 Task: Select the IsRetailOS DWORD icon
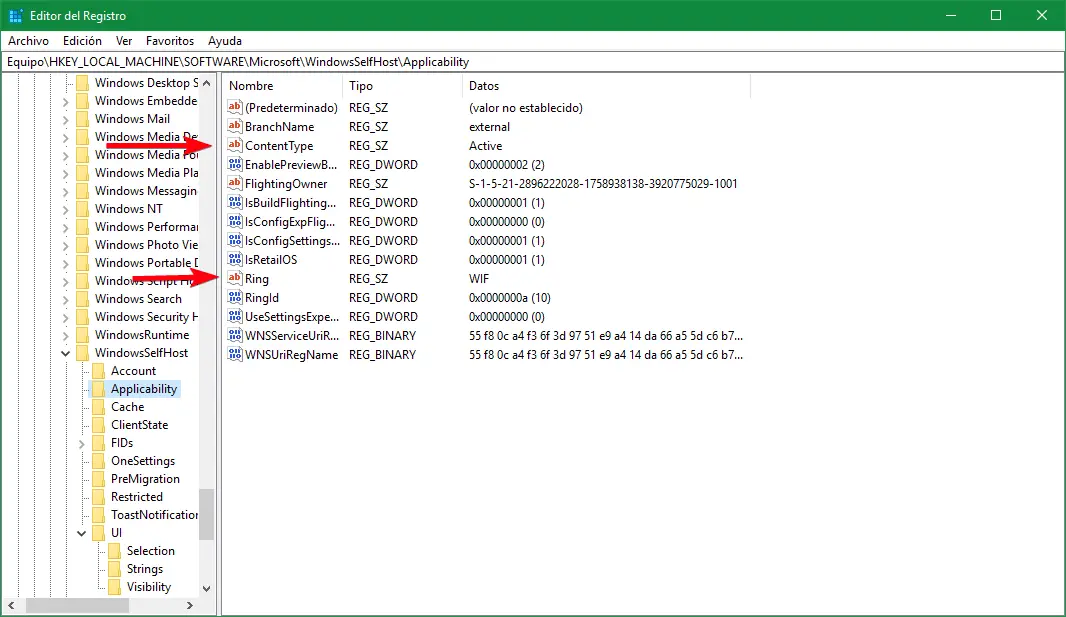235,259
